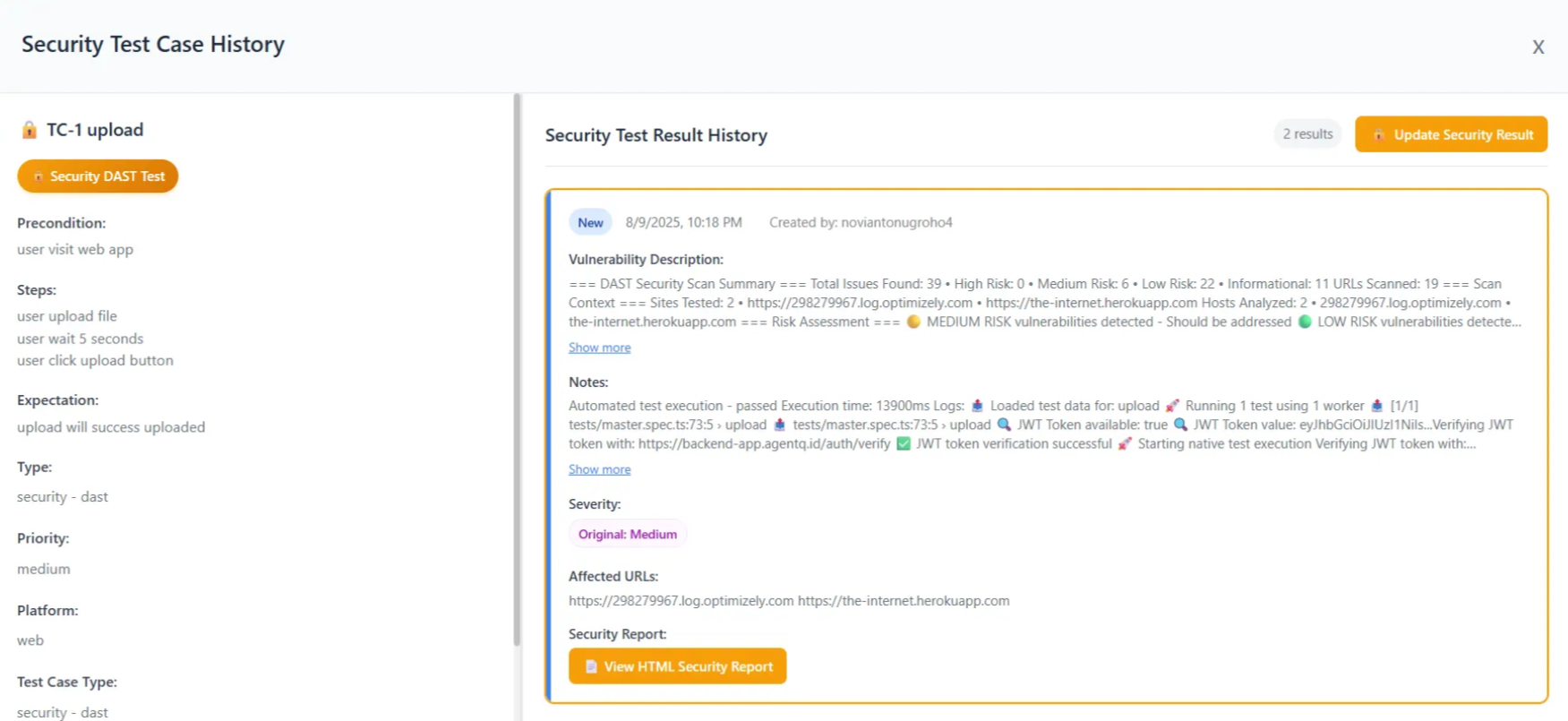The width and height of the screenshot is (1568, 721).
Task: Click affected URL the-internet.herokuapp.com
Action: (904, 601)
